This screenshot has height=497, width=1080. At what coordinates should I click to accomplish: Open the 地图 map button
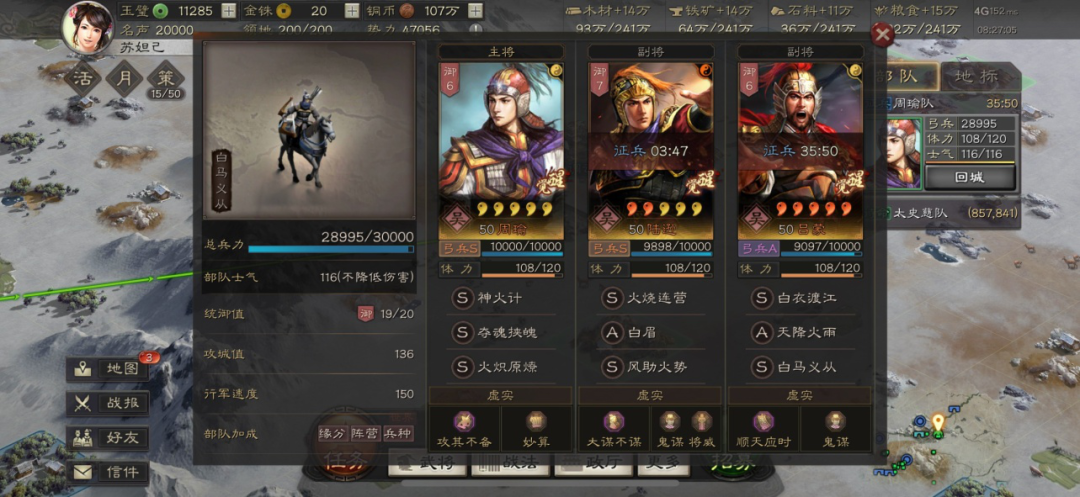[108, 368]
